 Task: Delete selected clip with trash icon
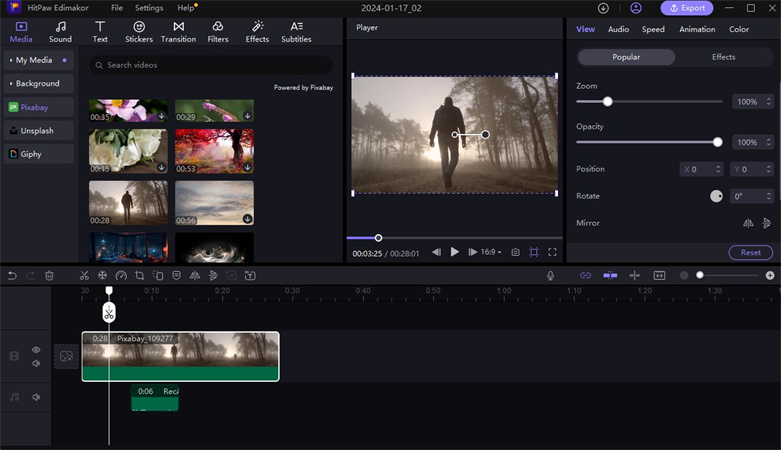pyautogui.click(x=49, y=275)
